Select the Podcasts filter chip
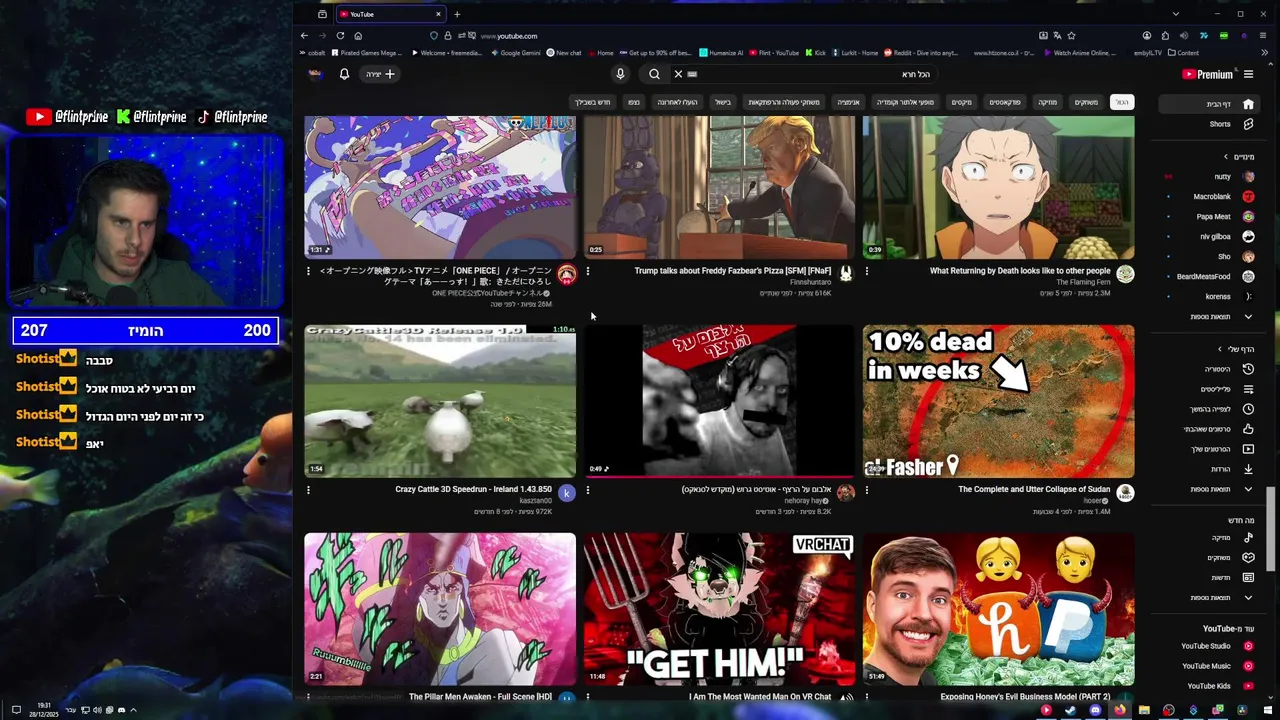 1005,102
